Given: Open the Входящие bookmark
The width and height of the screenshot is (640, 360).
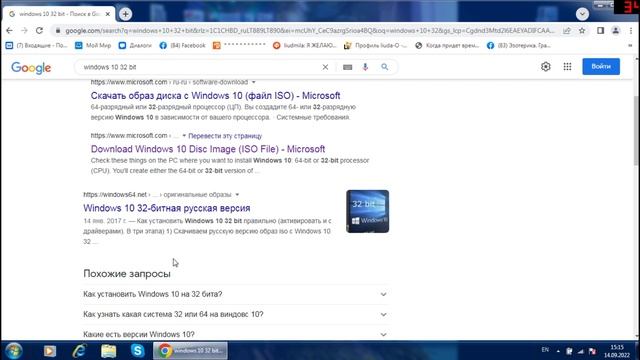Looking at the screenshot, I should point(36,45).
